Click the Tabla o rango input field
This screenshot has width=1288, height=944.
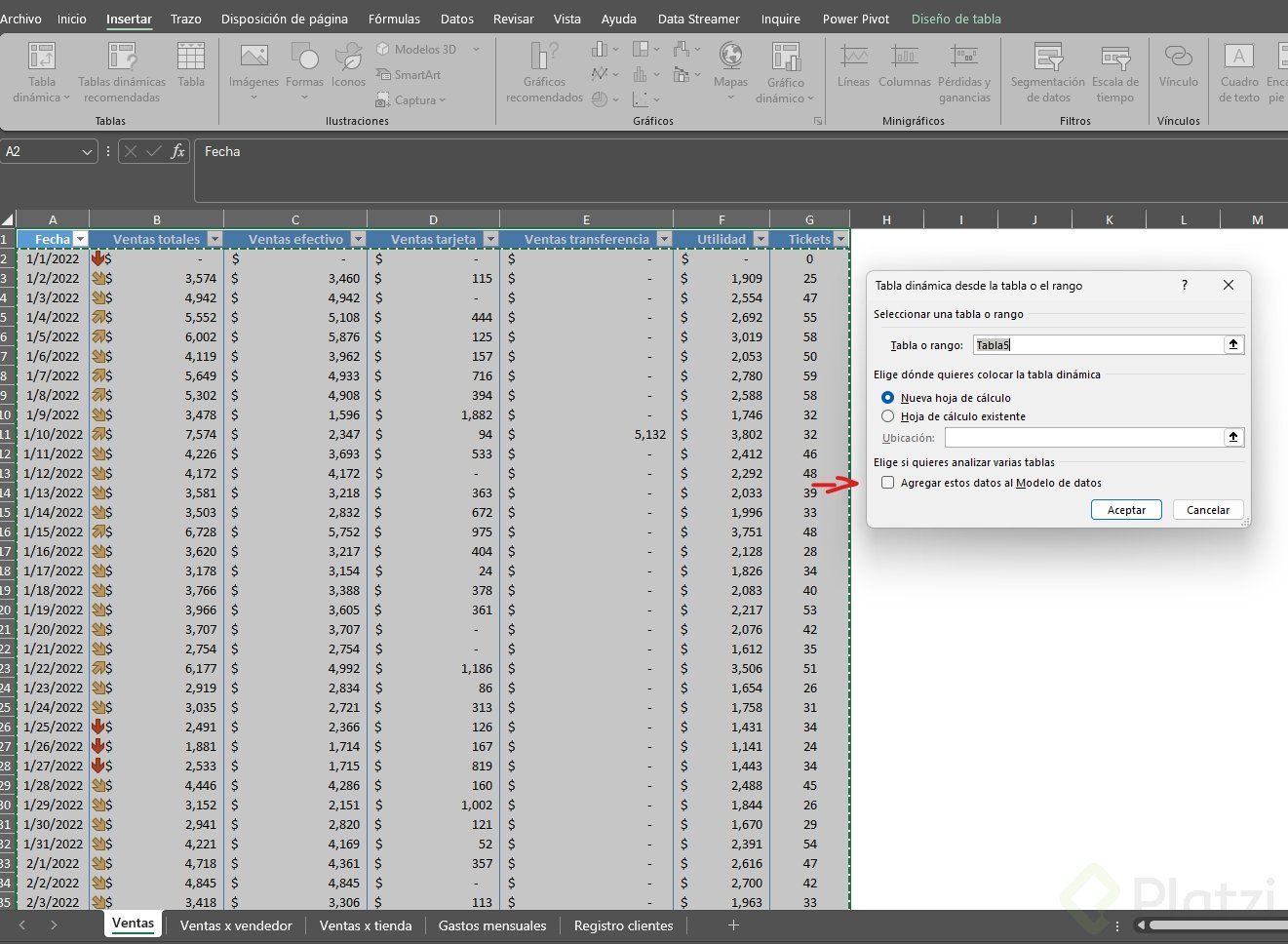(1098, 345)
